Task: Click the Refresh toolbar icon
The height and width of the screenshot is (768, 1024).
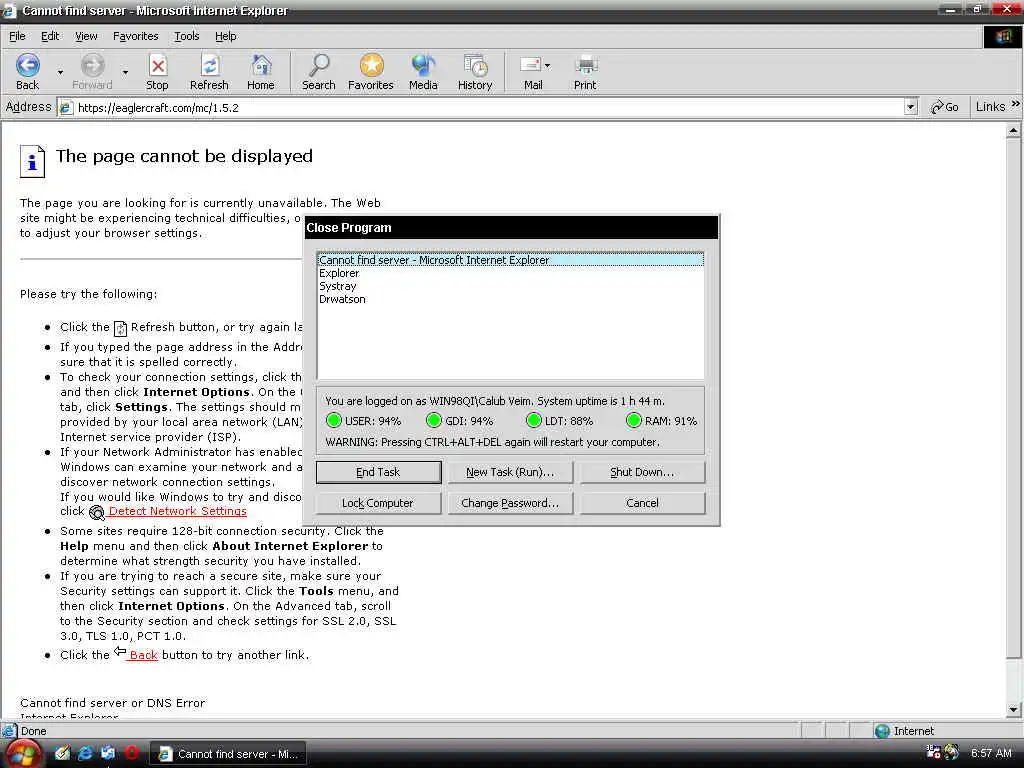Action: [x=210, y=65]
